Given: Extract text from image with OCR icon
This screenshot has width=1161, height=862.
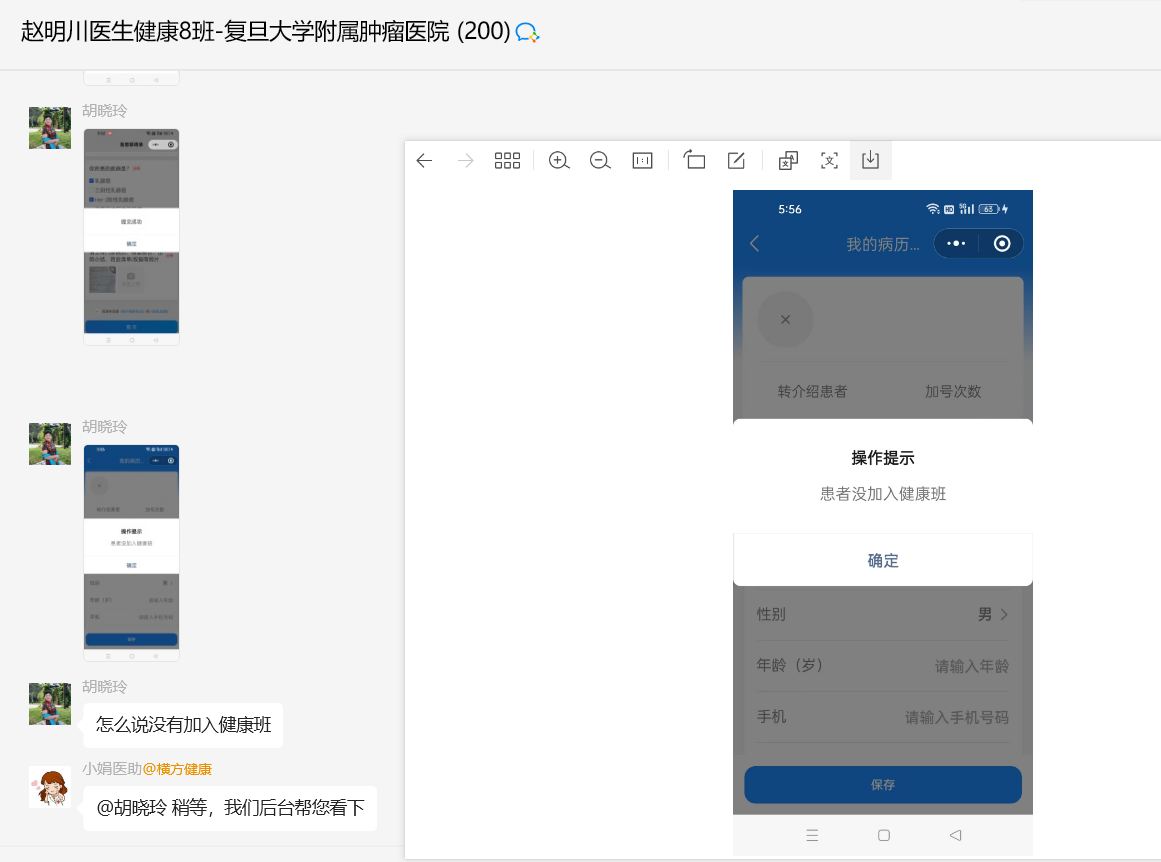Looking at the screenshot, I should point(829,161).
